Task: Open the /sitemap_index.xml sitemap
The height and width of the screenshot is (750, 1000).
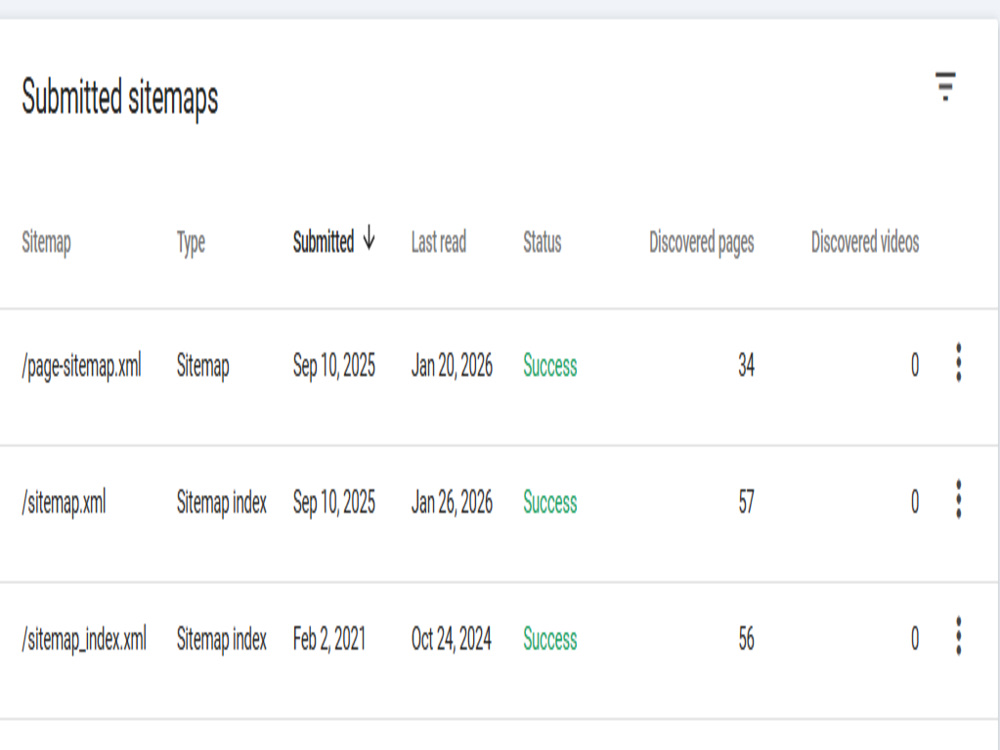Action: click(84, 639)
